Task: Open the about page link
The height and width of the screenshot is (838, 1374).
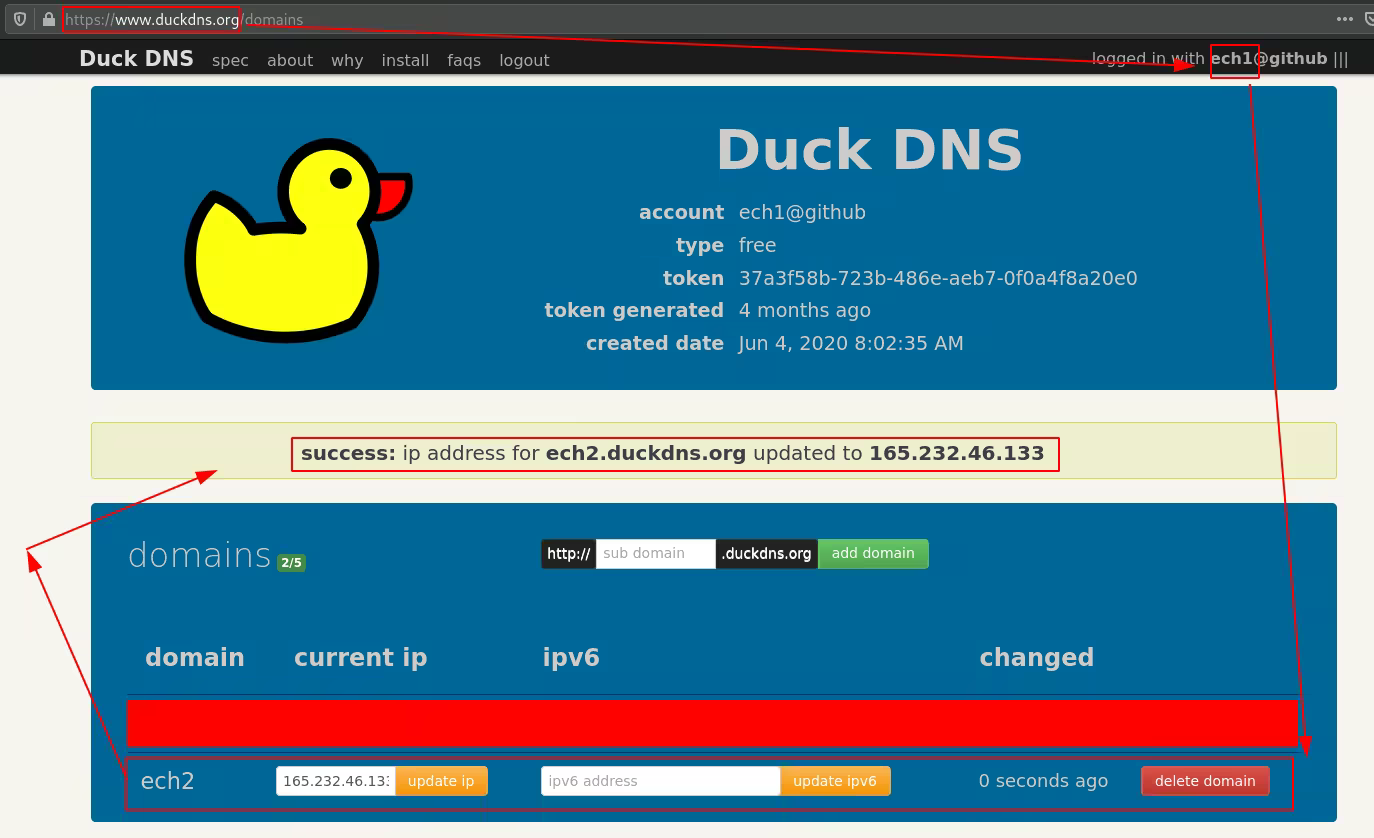Action: (x=290, y=60)
